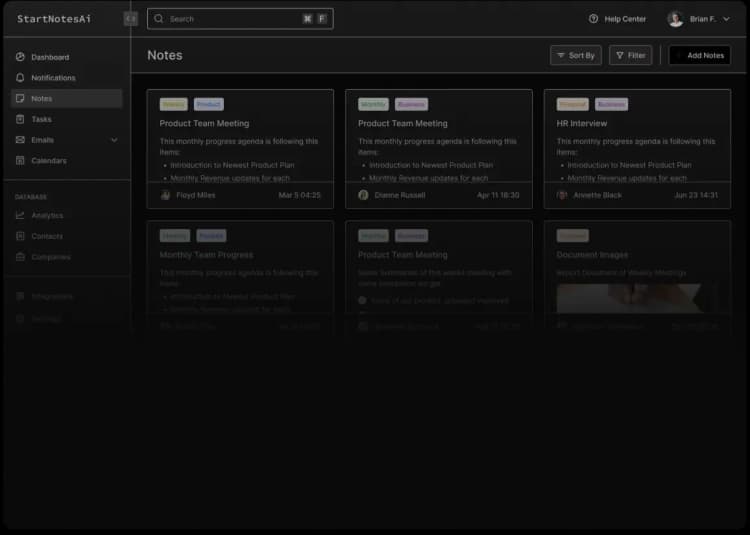Image resolution: width=750 pixels, height=535 pixels.
Task: Click Brian F. profile avatar
Action: (x=675, y=19)
